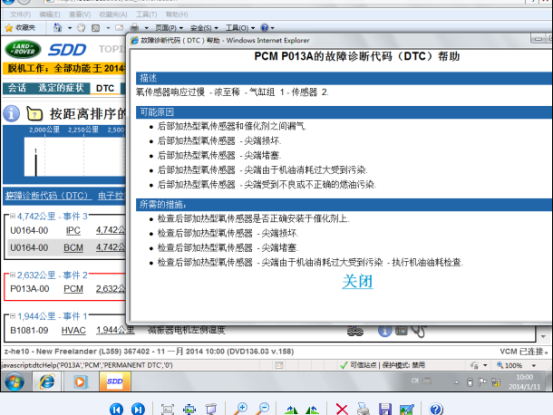The height and width of the screenshot is (415, 553).
Task: Click the SDD taskbar button
Action: 115,382
